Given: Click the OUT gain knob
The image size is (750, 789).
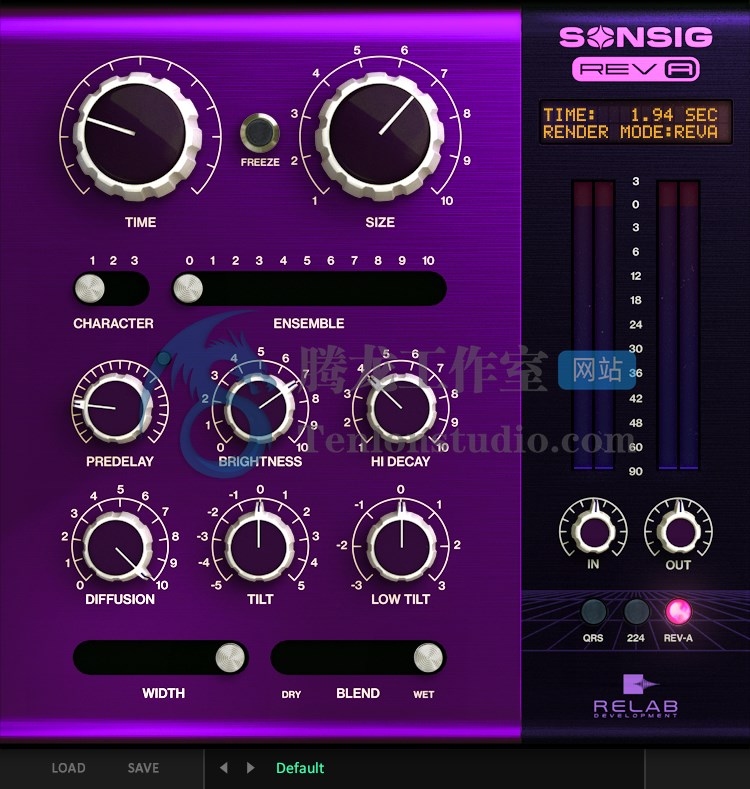Looking at the screenshot, I should click(678, 530).
